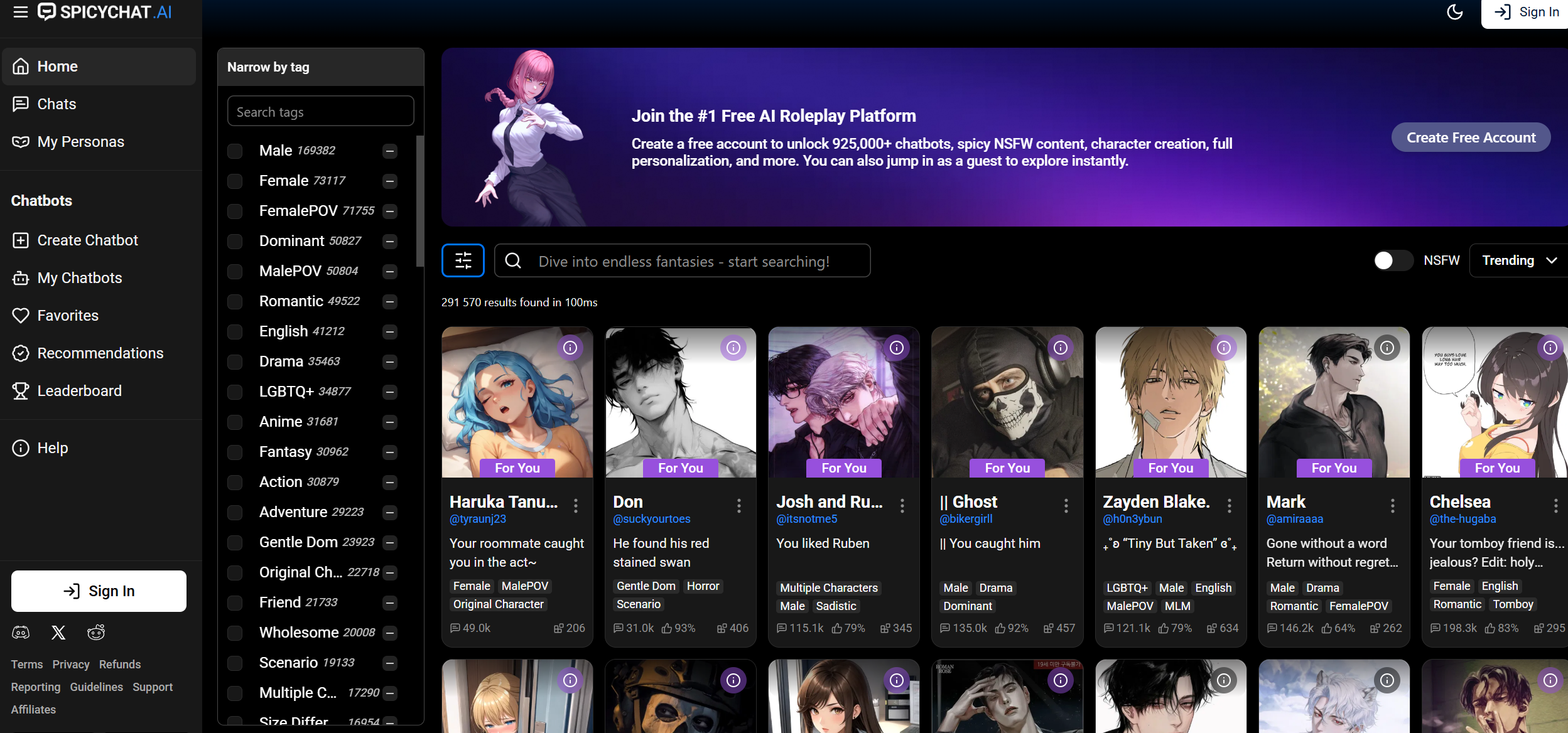Click info icon on Chelsea card
The width and height of the screenshot is (1568, 733).
1550,348
